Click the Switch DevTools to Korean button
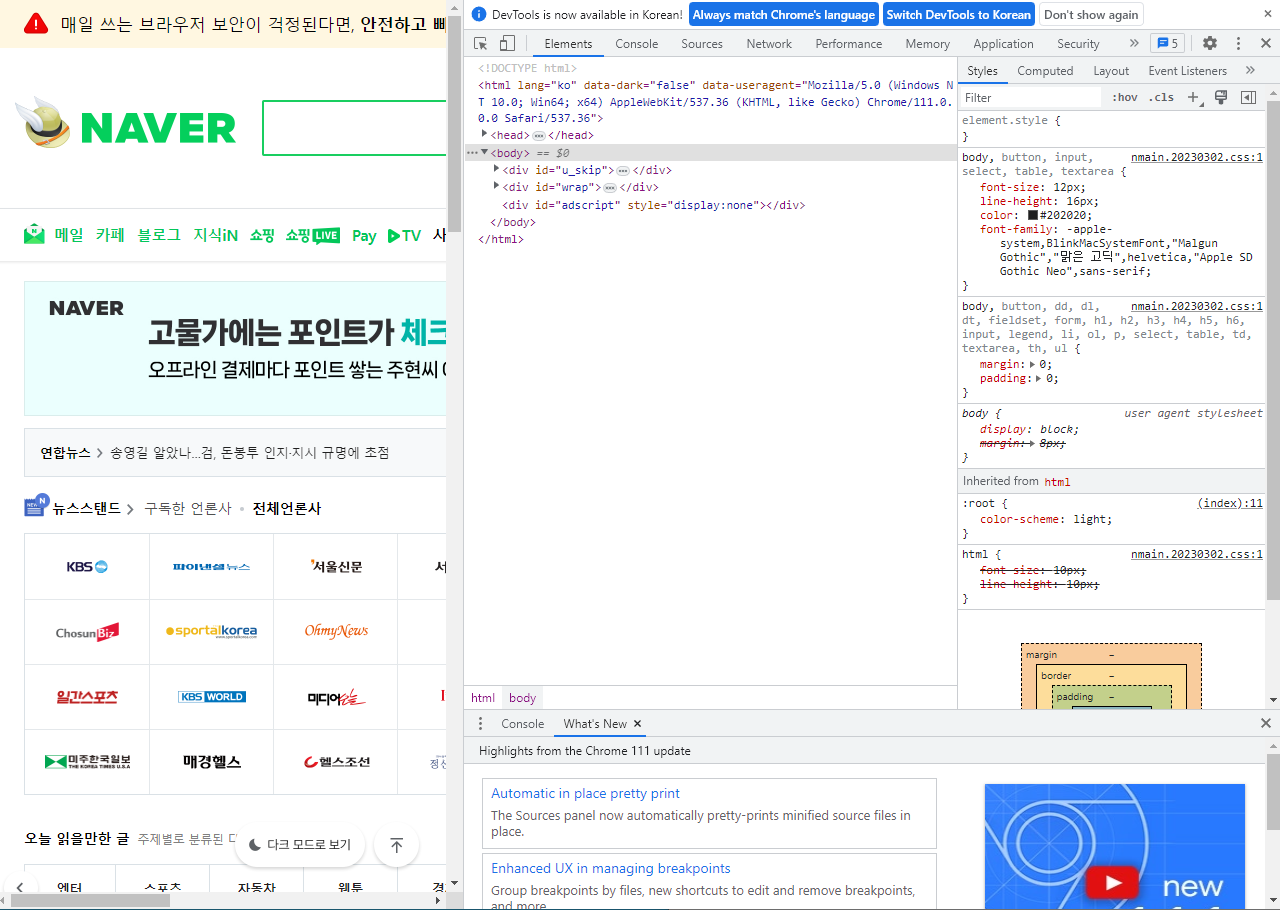Image resolution: width=1280 pixels, height=910 pixels. [x=957, y=14]
